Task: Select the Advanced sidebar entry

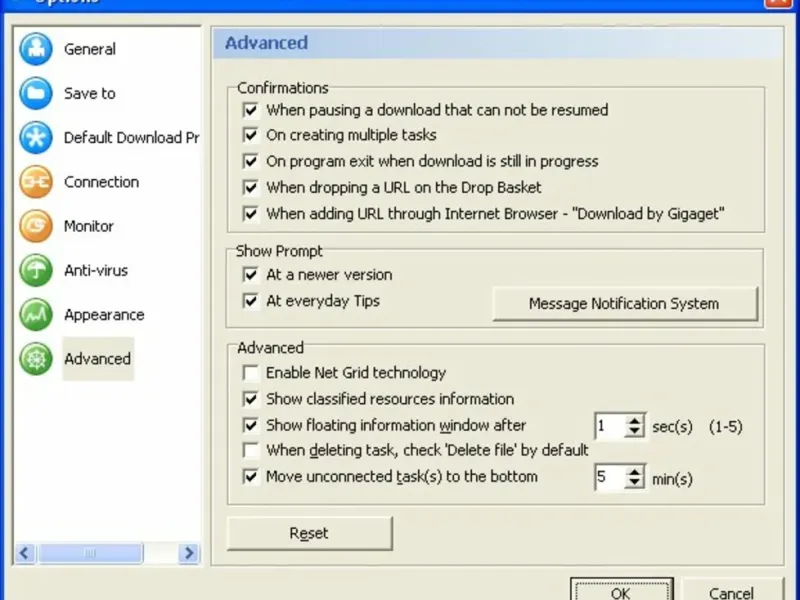Action: pos(97,359)
